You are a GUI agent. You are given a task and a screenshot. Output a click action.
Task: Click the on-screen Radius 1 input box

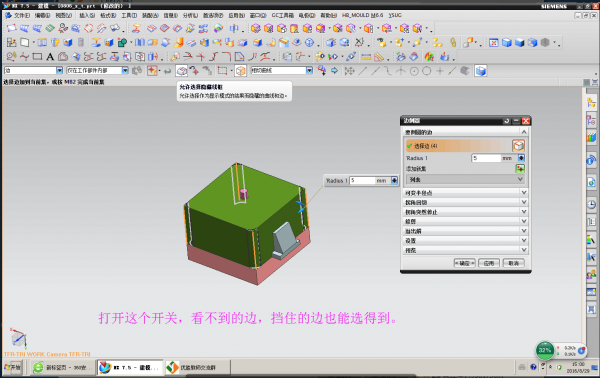point(362,181)
